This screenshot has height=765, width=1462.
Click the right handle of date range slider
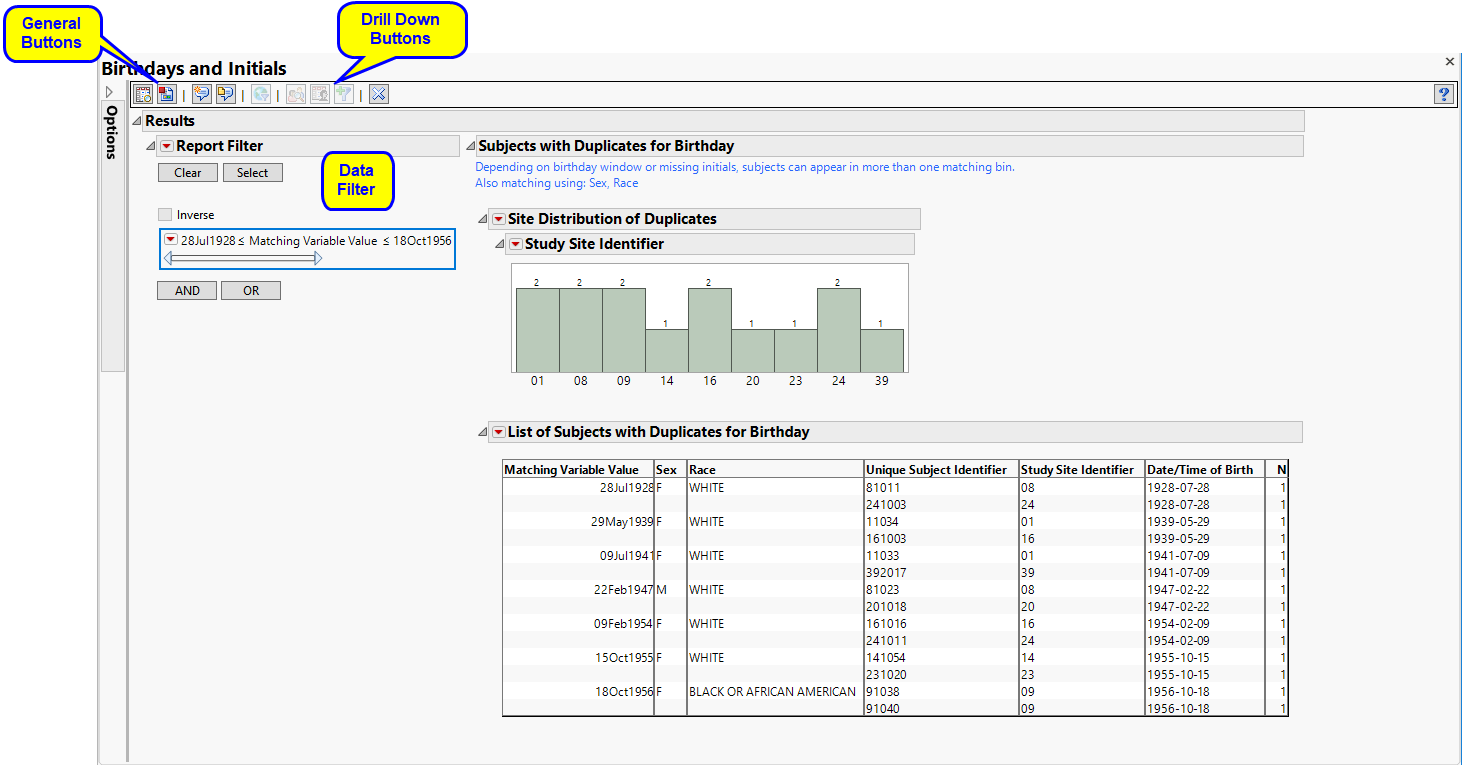[x=318, y=258]
